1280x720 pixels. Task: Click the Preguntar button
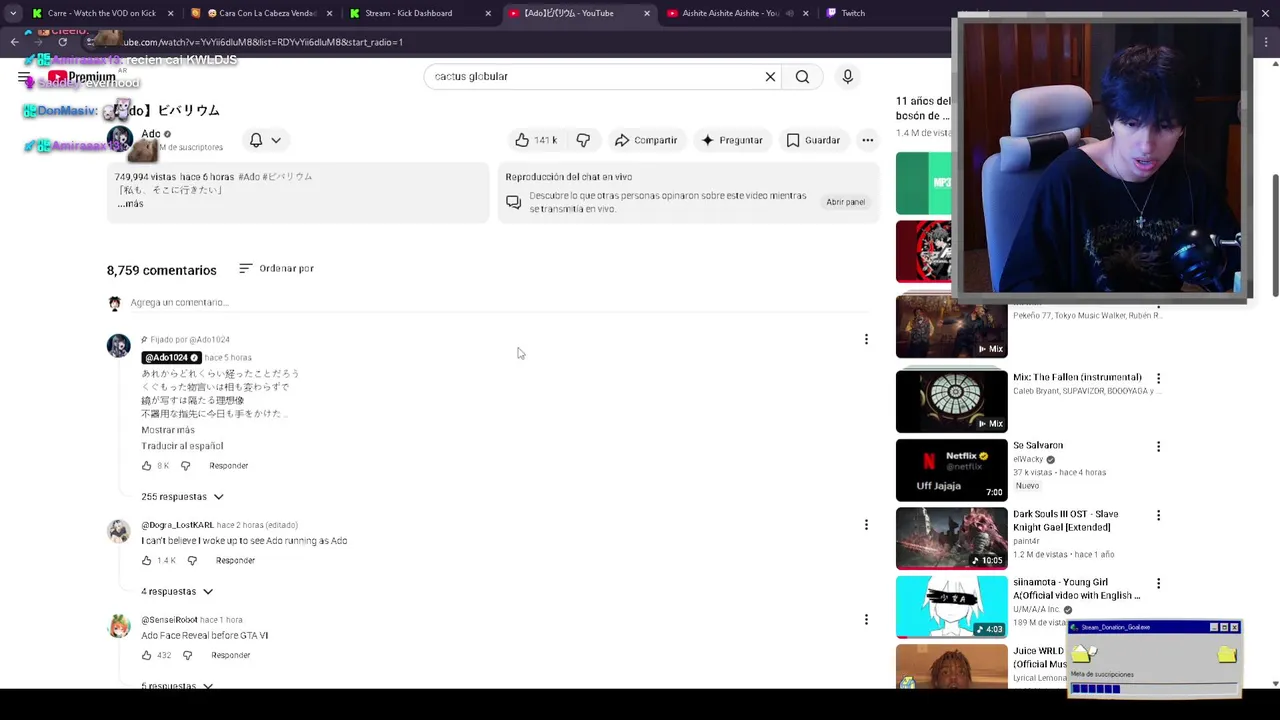point(732,140)
